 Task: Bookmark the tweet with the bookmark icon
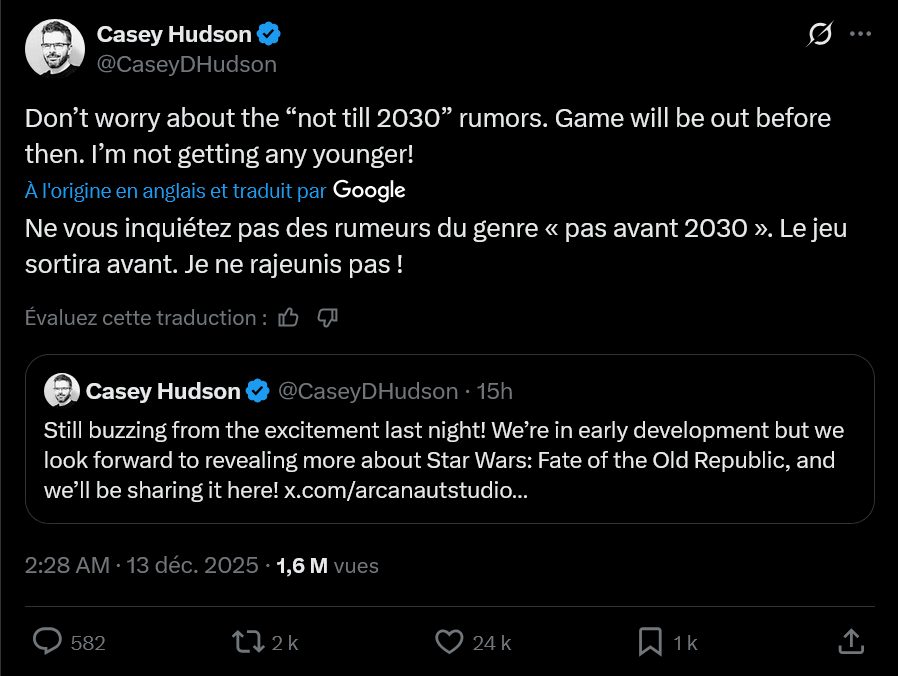point(650,641)
